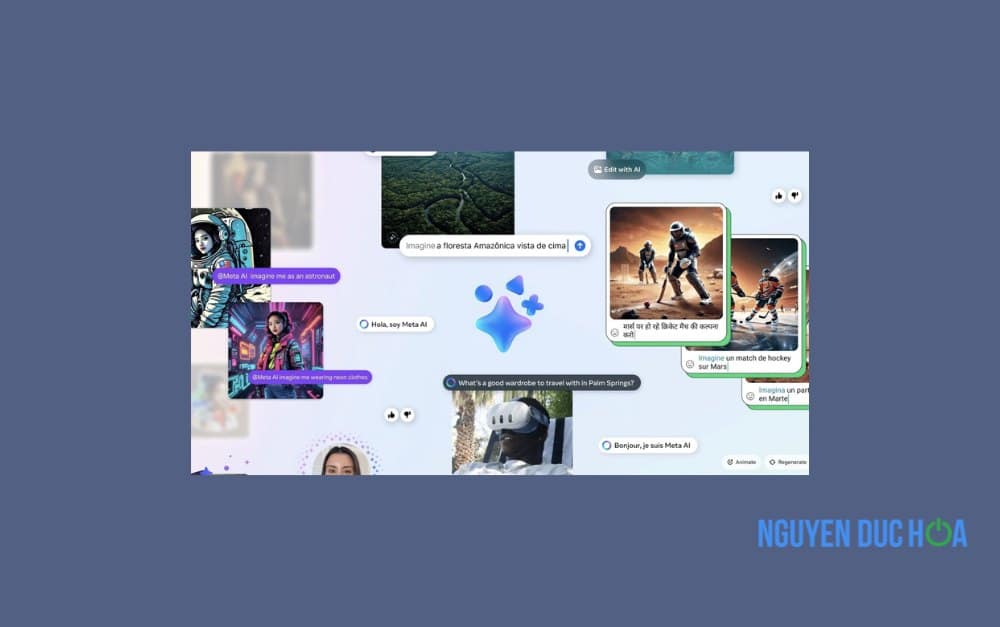Click the Palm Springs wardrobe question bubble
1000x627 pixels.
point(541,383)
